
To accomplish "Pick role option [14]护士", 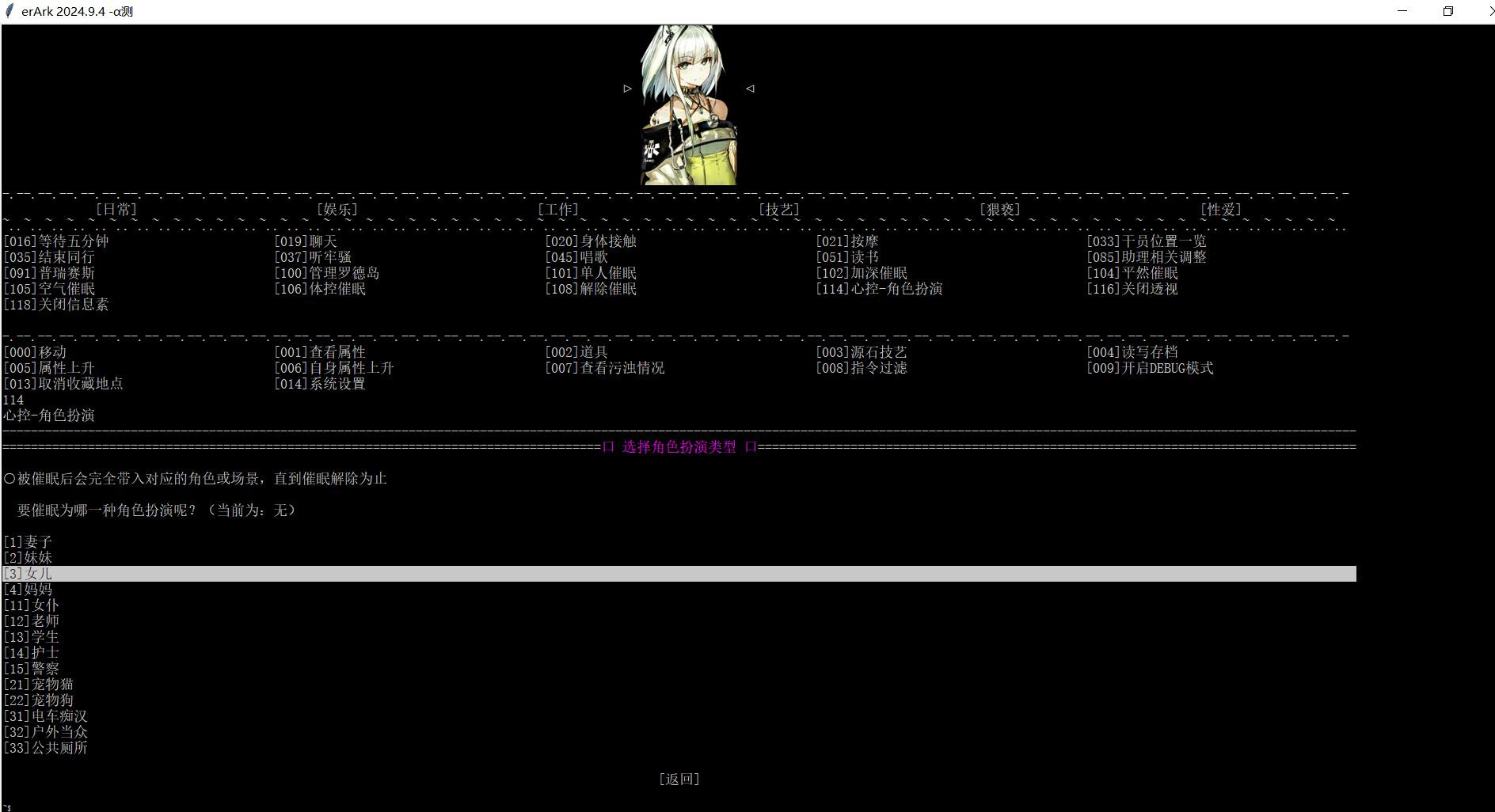I will (32, 653).
